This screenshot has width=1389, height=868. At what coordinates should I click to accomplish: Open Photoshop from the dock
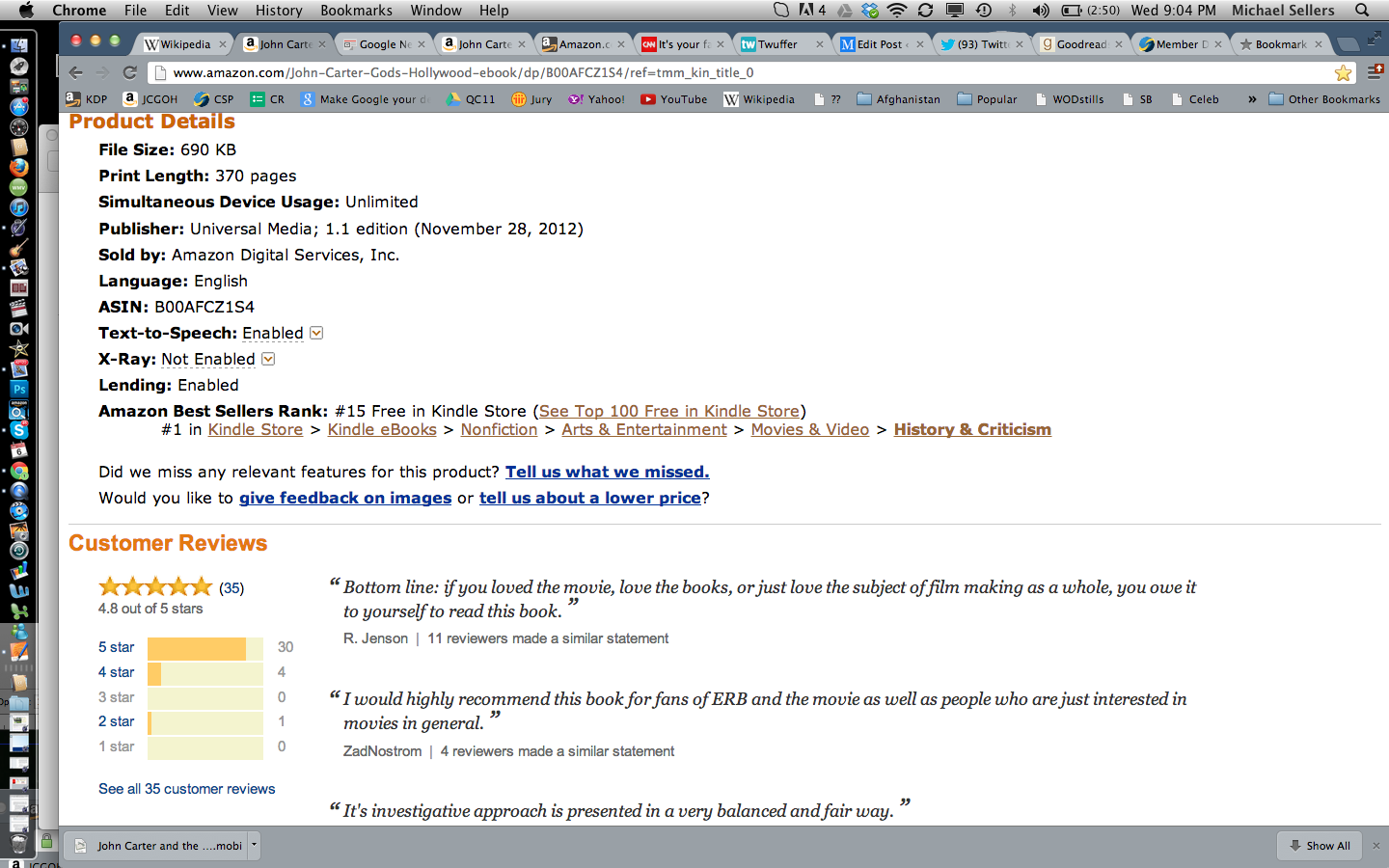pyautogui.click(x=18, y=390)
